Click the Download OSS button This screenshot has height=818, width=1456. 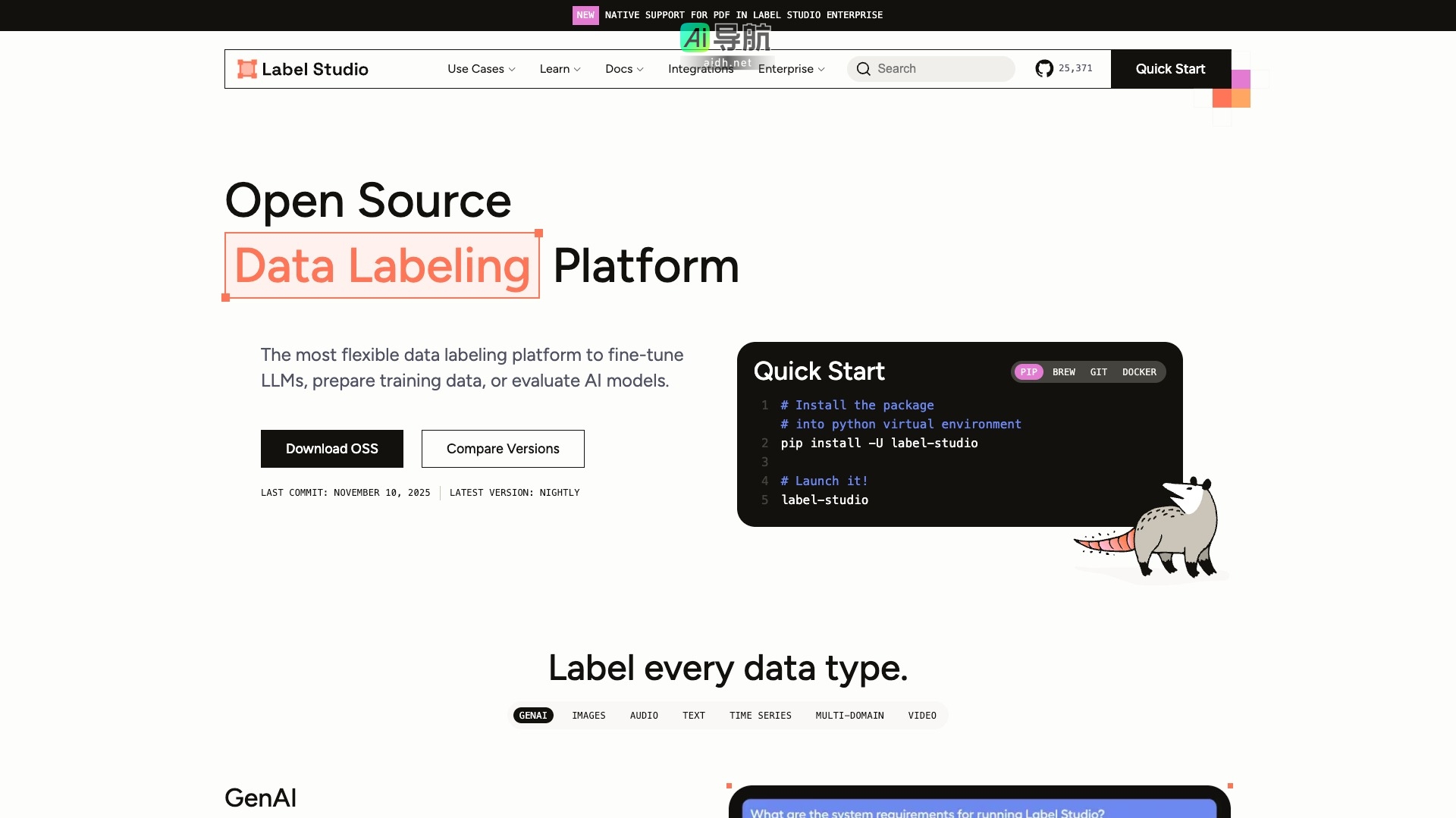click(x=331, y=449)
